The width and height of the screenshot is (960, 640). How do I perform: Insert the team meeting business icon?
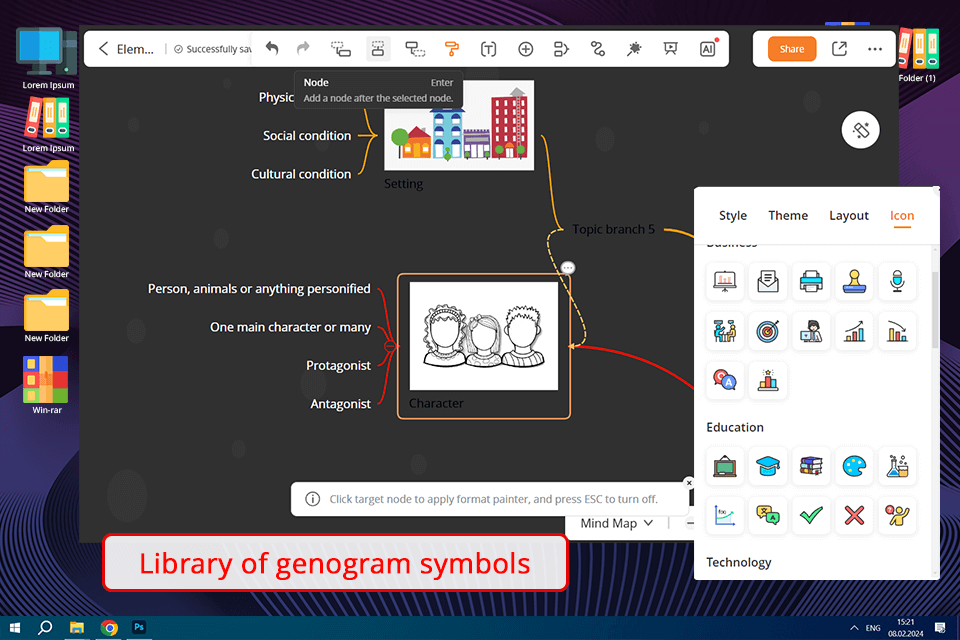[x=725, y=331]
